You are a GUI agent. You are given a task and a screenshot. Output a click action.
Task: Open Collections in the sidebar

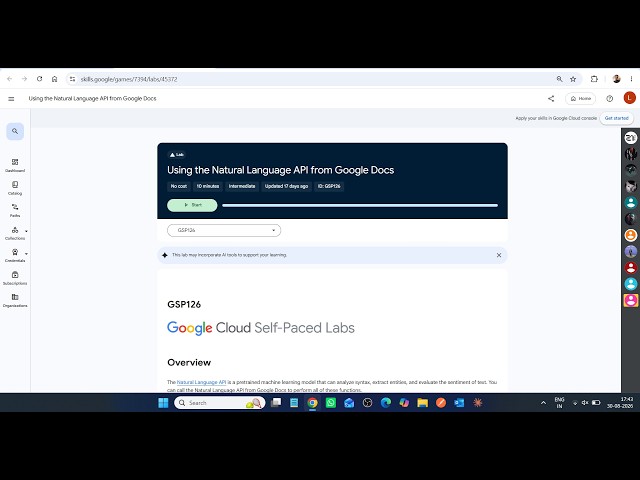15,233
